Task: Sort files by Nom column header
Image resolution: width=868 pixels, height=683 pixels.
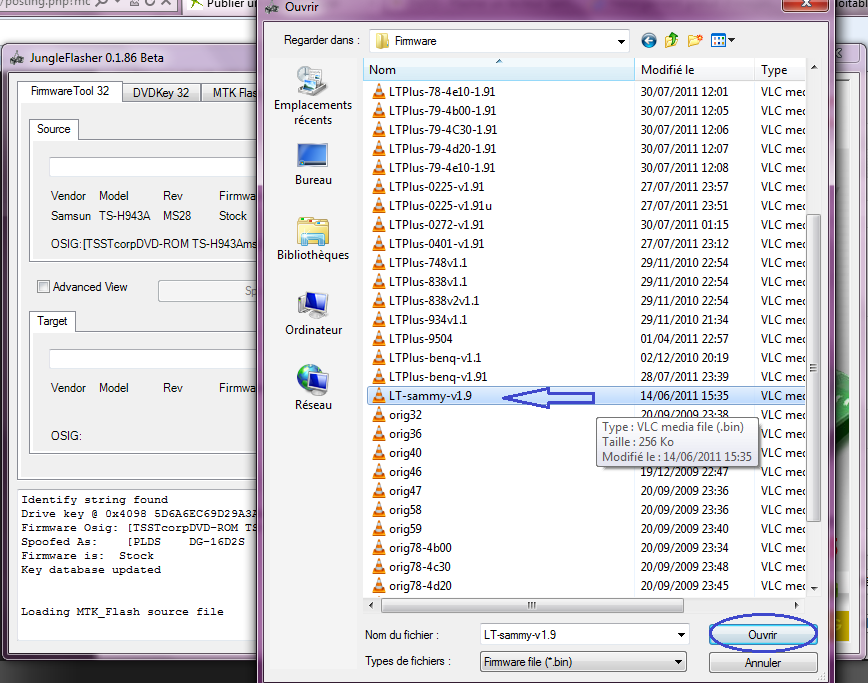Action: click(x=499, y=70)
